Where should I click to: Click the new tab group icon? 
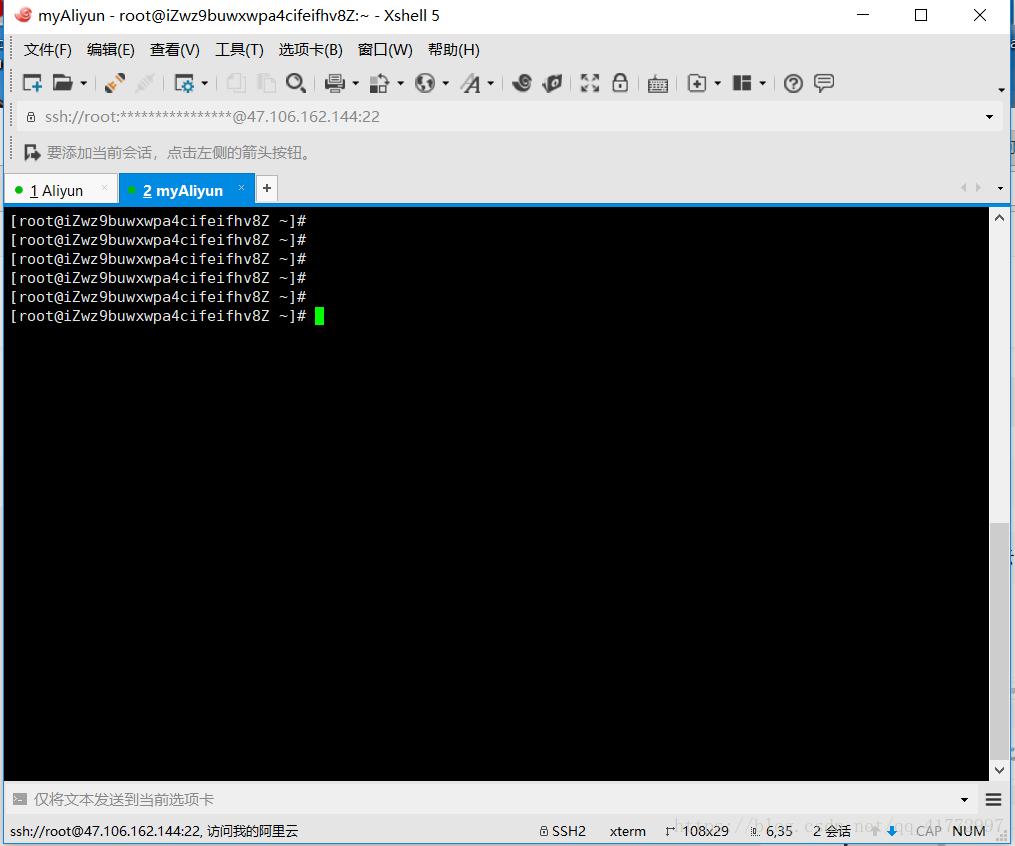pyautogui.click(x=697, y=83)
